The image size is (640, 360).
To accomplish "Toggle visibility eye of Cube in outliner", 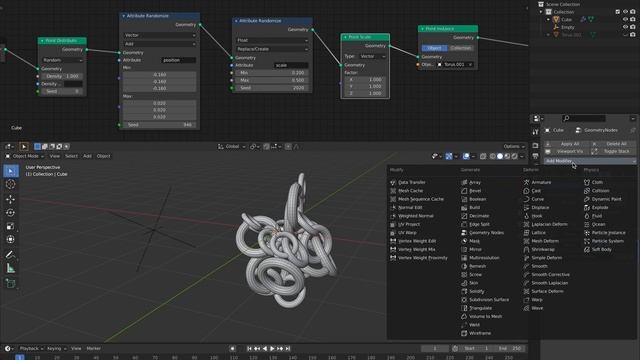I will coord(625,19).
